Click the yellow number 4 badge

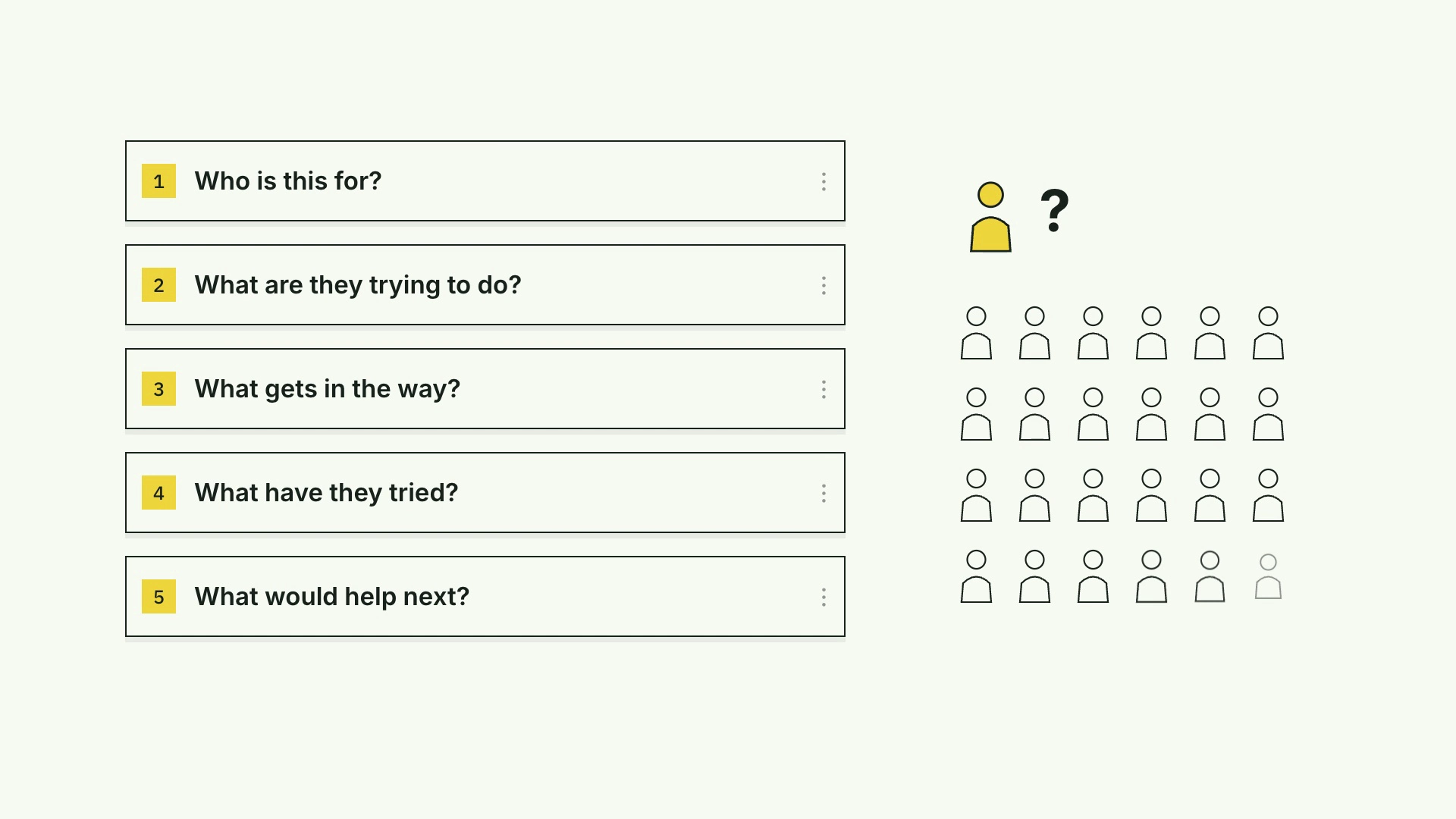click(x=158, y=493)
